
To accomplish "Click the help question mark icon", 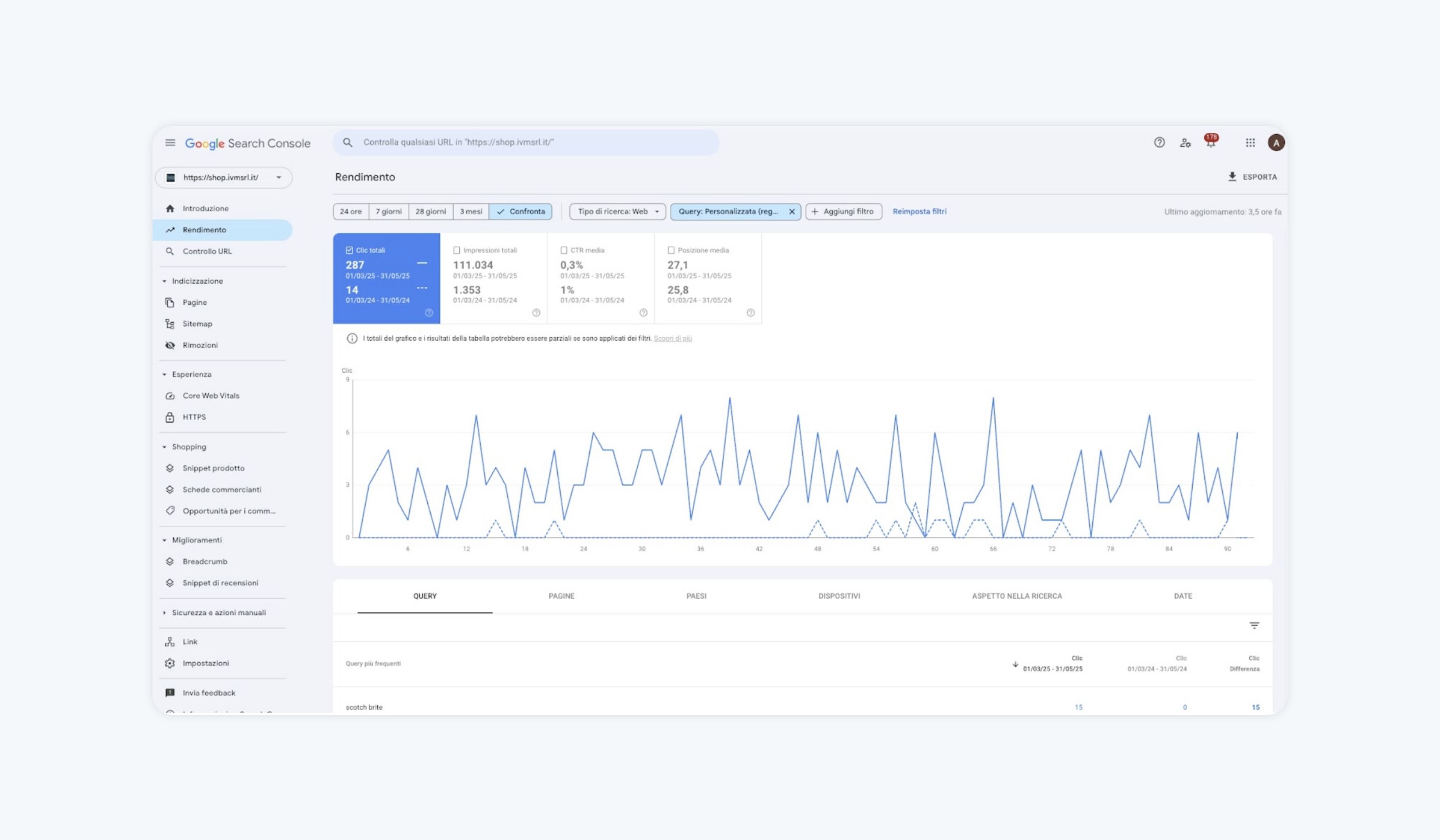I will [x=1159, y=143].
